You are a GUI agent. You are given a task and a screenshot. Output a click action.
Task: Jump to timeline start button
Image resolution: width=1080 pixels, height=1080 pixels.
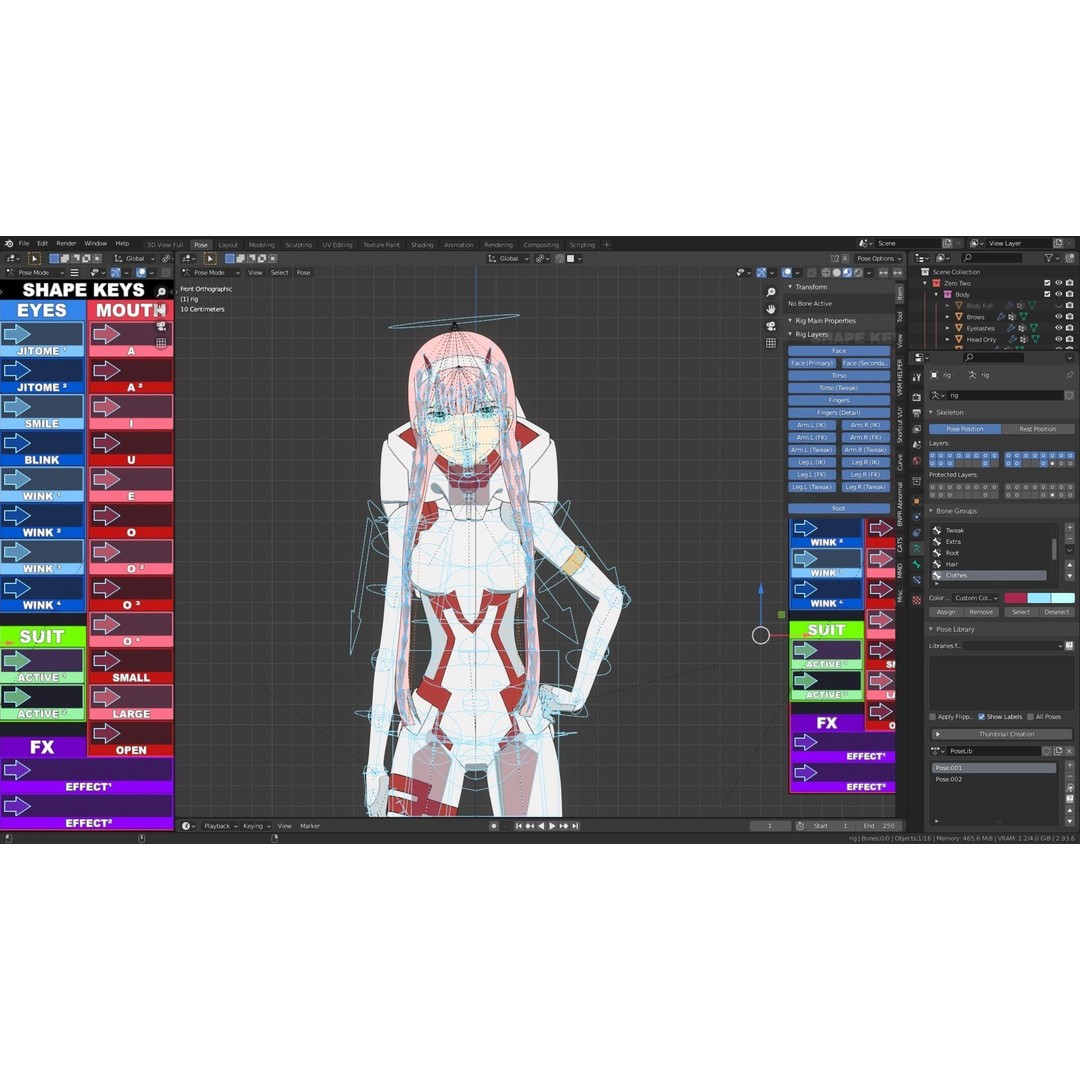pos(518,826)
